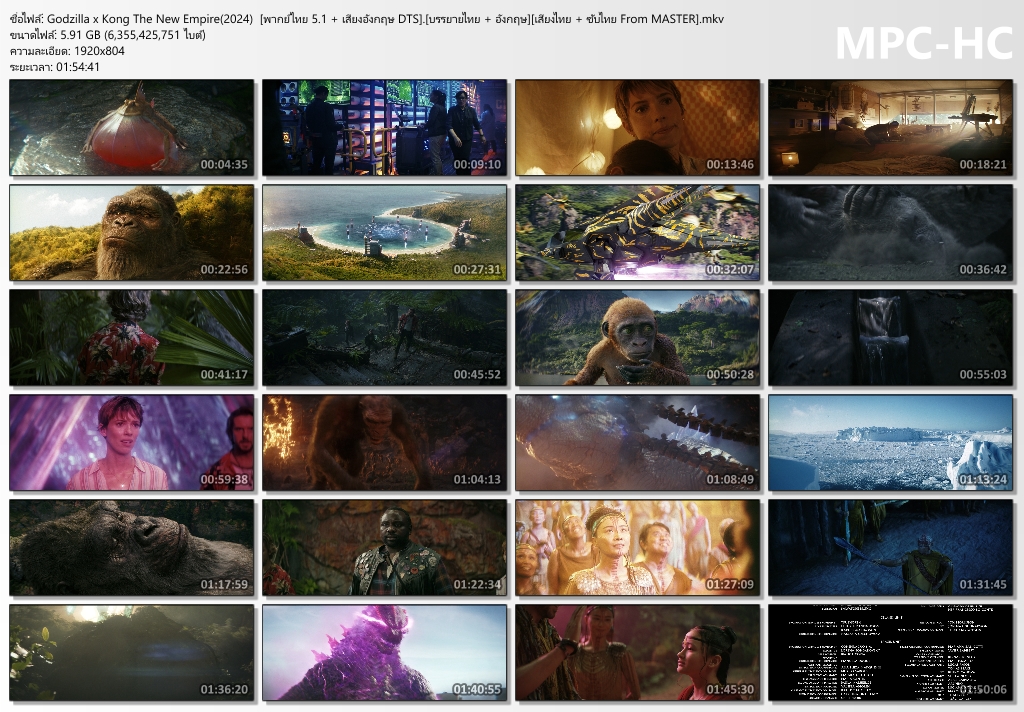Open the Kong close-up thumbnail at 00:22:56
Viewport: 1024px width, 712px height.
coord(132,232)
